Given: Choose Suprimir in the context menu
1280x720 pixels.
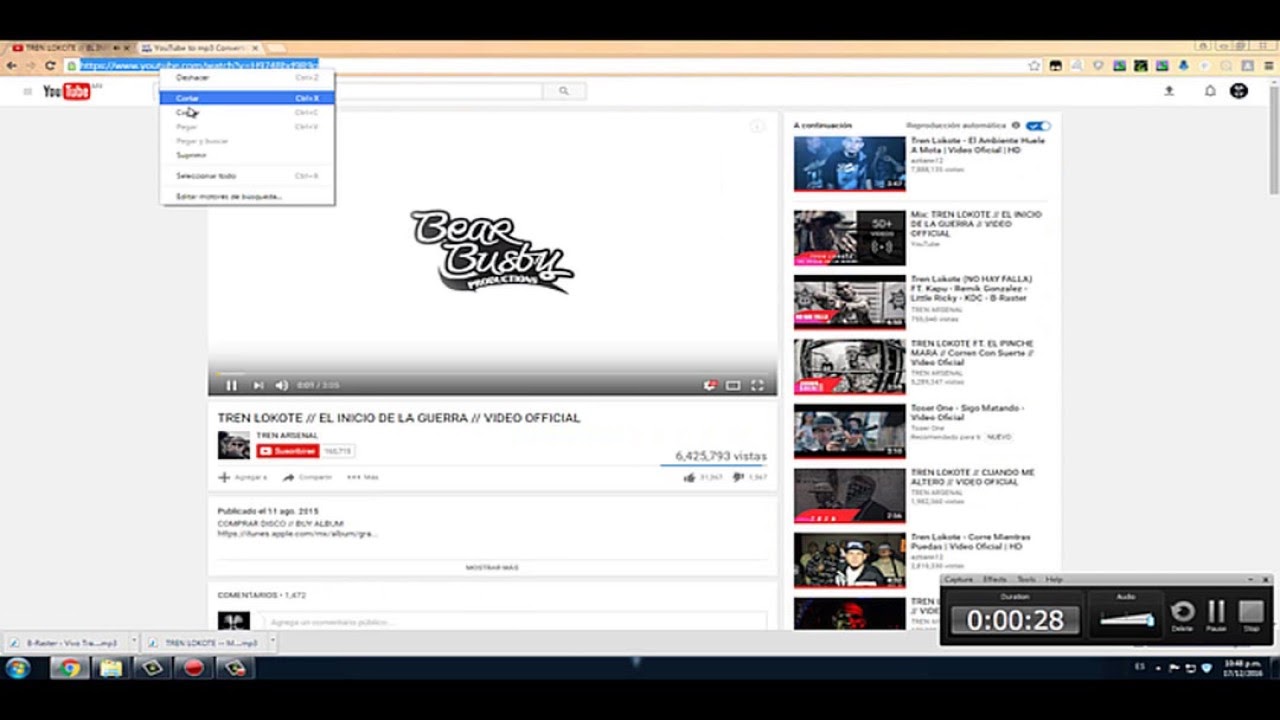Looking at the screenshot, I should [x=247, y=155].
